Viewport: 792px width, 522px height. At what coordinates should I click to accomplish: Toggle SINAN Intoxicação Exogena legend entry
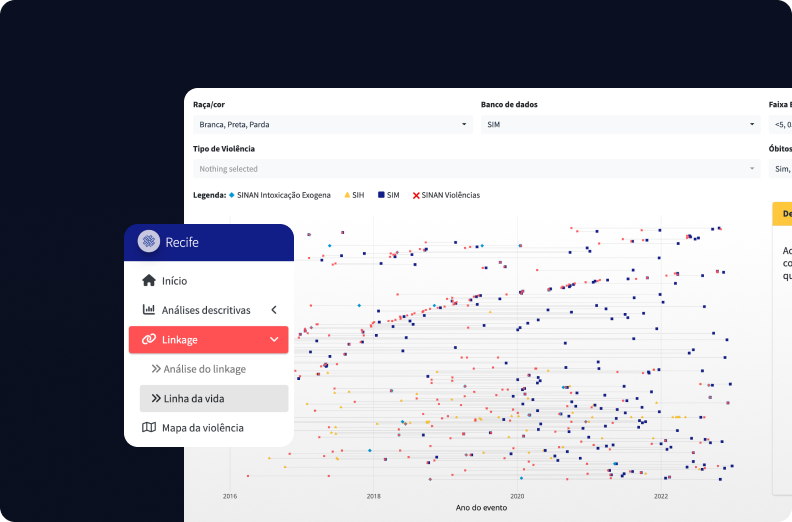tap(282, 195)
